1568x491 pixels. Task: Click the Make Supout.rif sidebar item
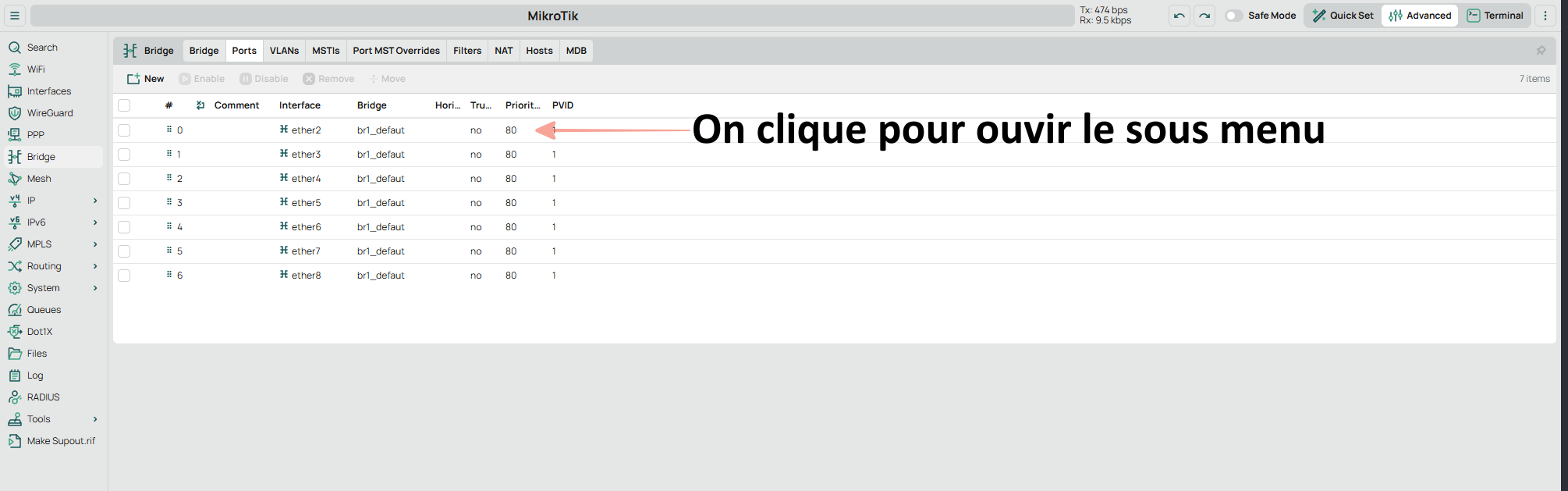(x=61, y=441)
